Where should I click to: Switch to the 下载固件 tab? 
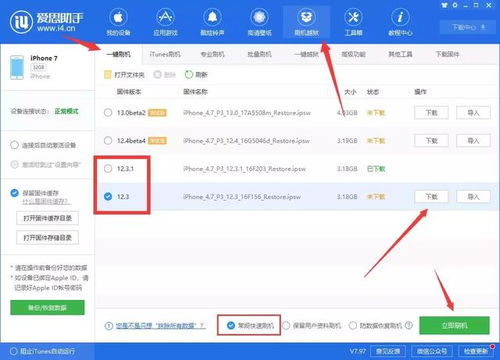click(x=447, y=54)
